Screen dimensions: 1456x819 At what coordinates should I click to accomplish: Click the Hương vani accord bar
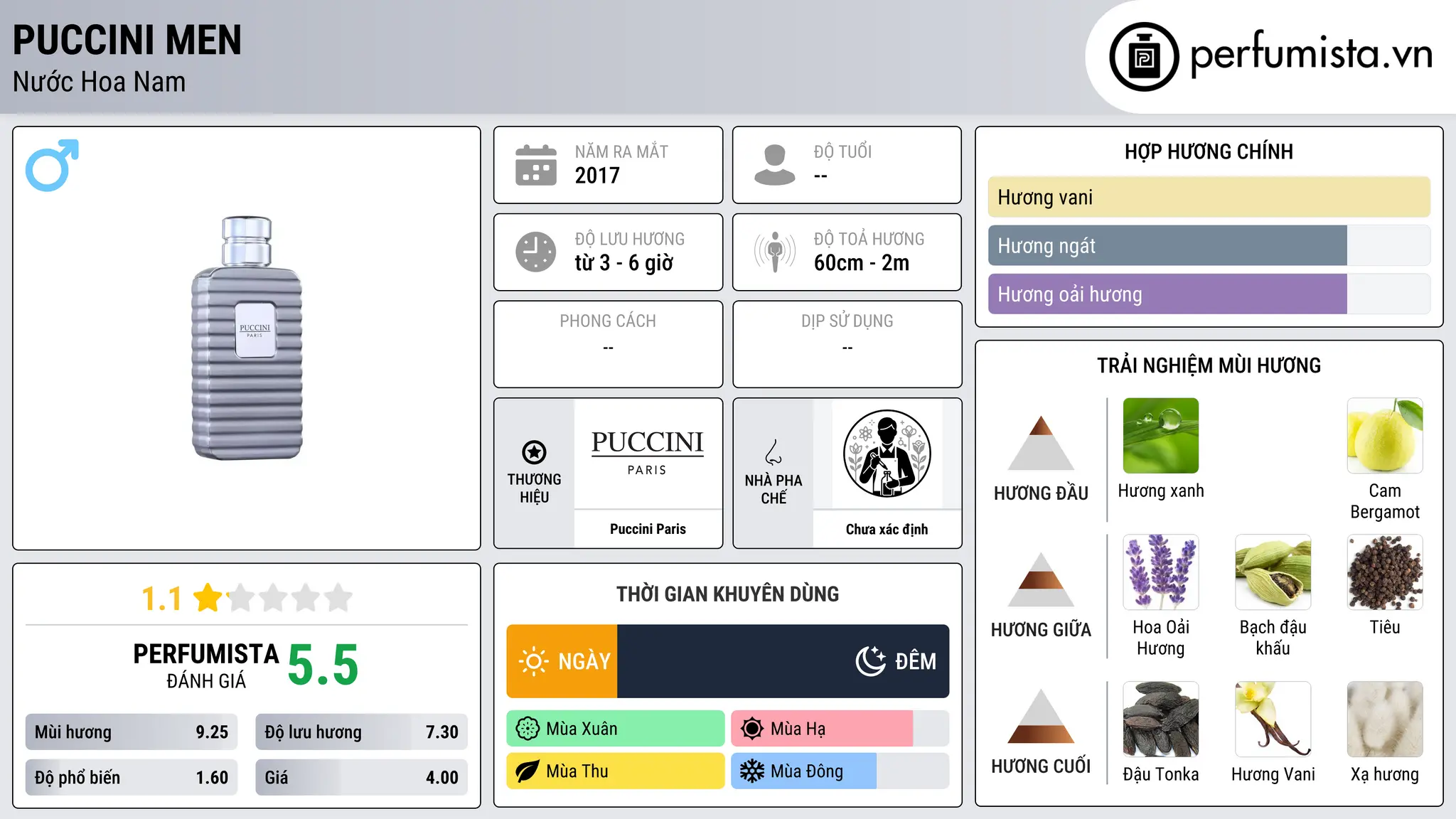1209,197
